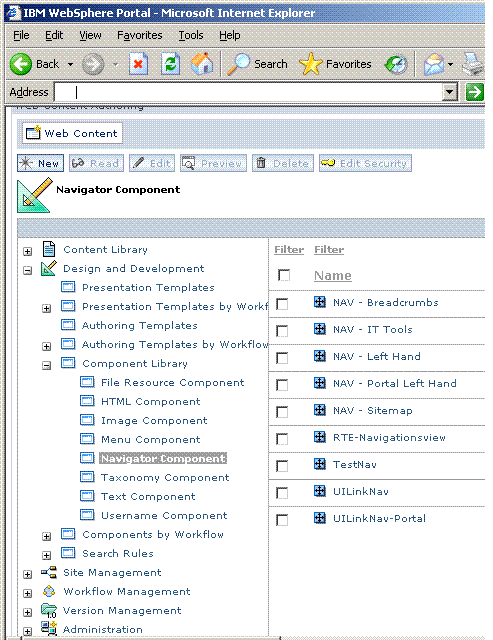The height and width of the screenshot is (640, 493).
Task: Sort by the Name column link
Action: coord(333,276)
